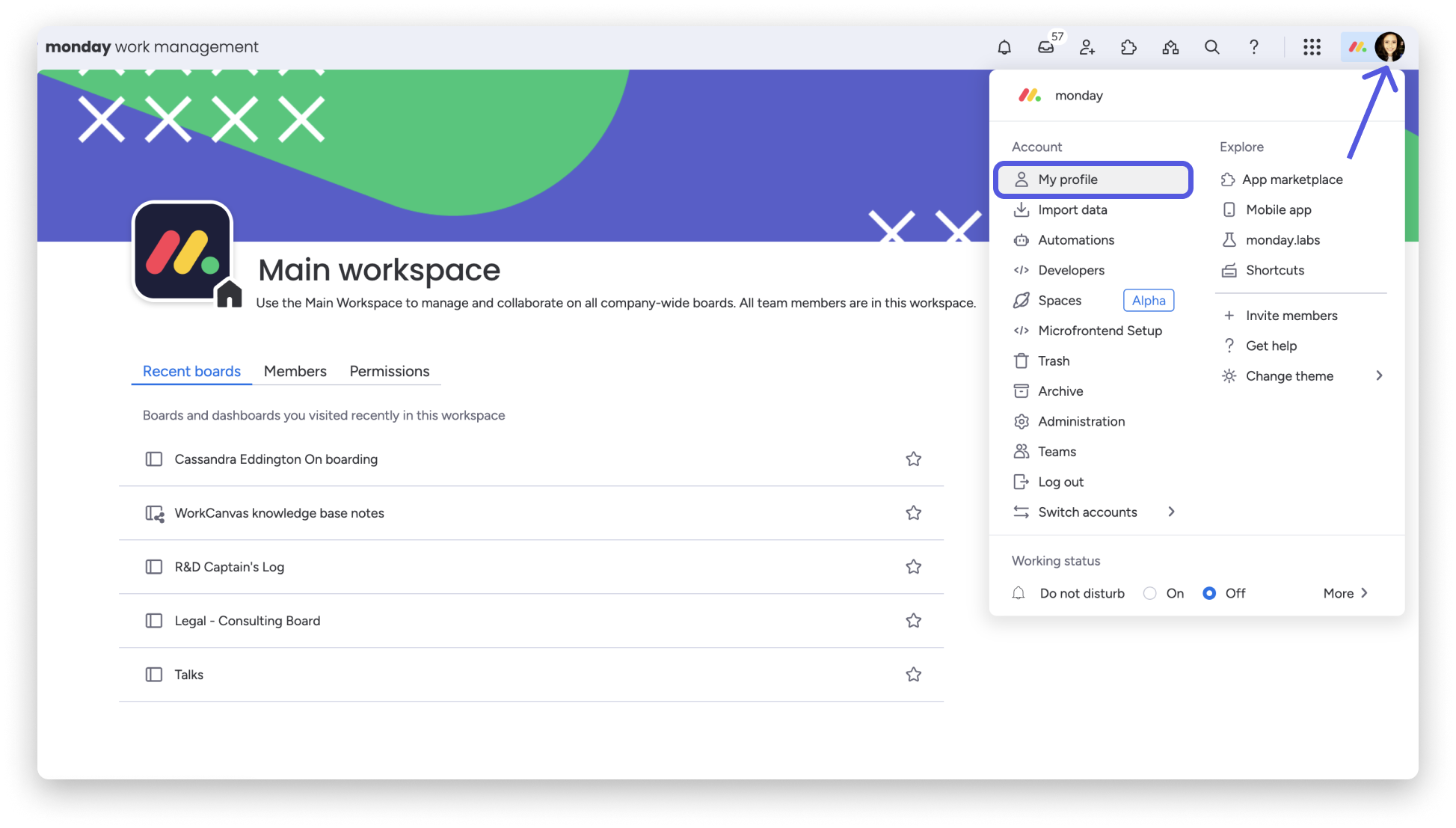Open the inbox icon showing 57

[1046, 47]
